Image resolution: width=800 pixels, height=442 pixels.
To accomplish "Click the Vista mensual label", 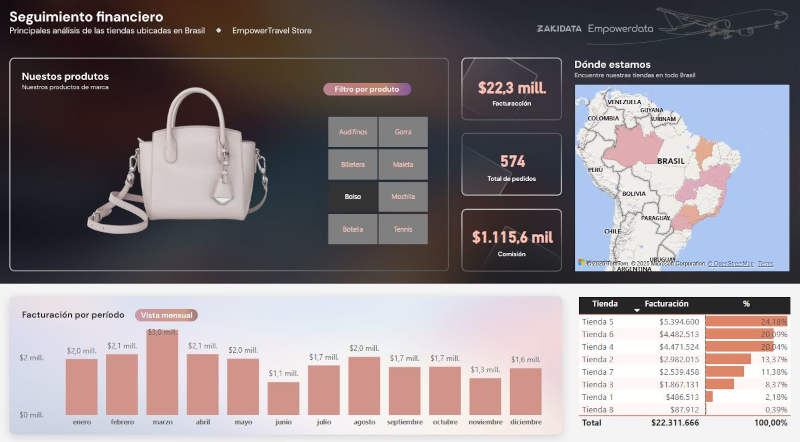I will tap(167, 314).
